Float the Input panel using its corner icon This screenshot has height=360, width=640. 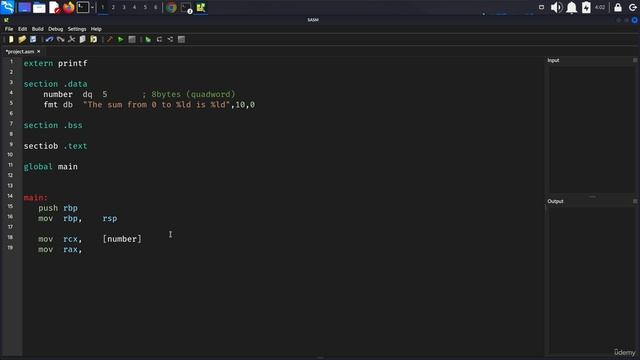[x=635, y=60]
